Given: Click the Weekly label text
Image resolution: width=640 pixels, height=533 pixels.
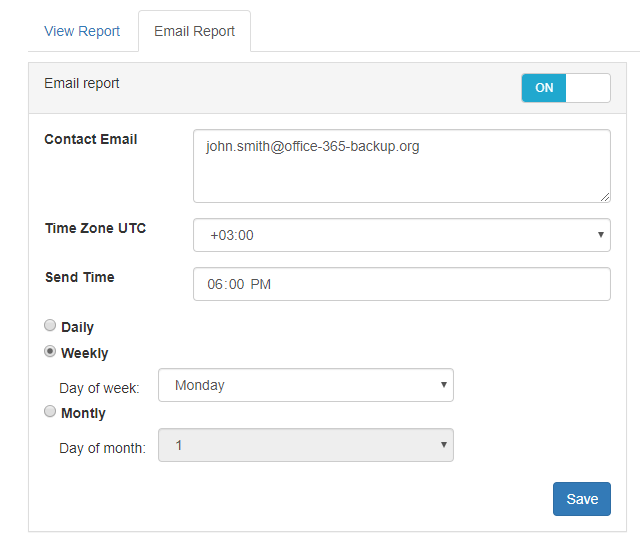Looking at the screenshot, I should point(84,353).
